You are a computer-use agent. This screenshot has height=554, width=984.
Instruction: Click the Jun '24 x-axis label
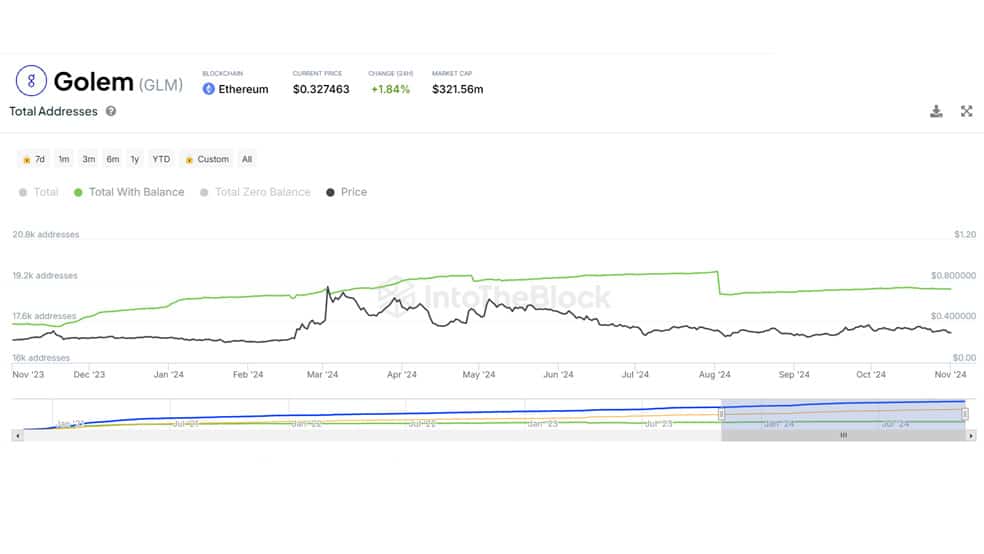(559, 375)
